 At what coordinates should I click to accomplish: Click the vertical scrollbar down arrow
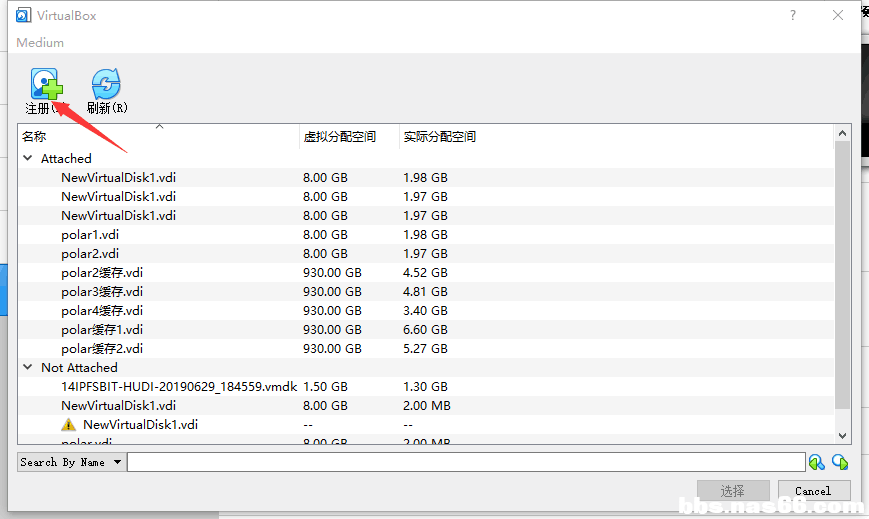[842, 436]
